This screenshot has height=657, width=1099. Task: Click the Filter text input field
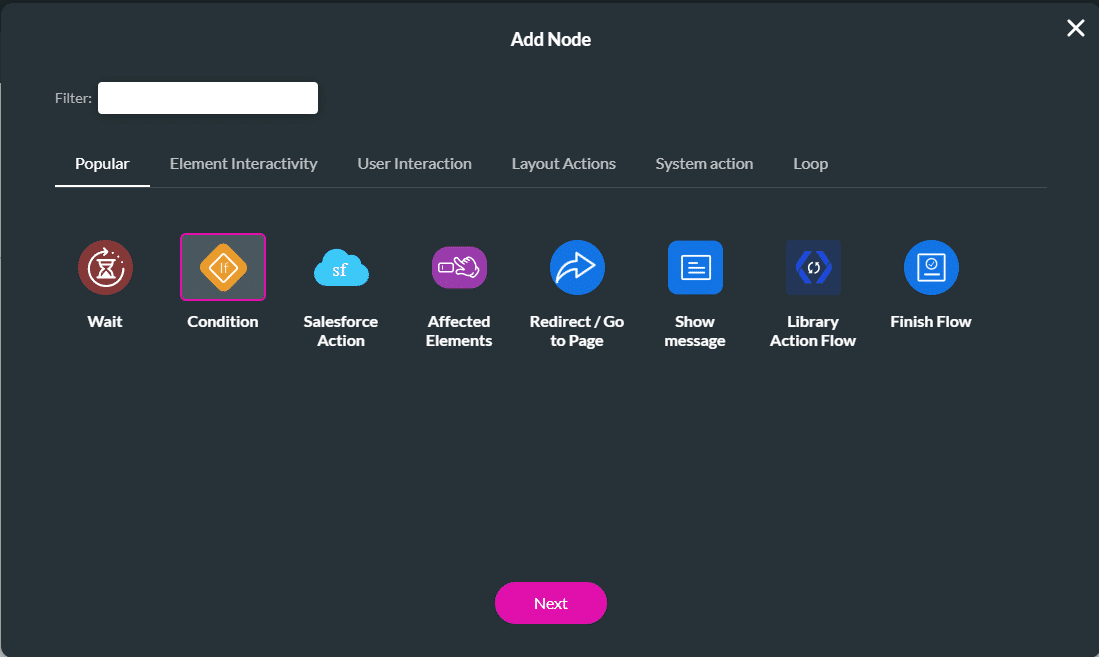[208, 98]
